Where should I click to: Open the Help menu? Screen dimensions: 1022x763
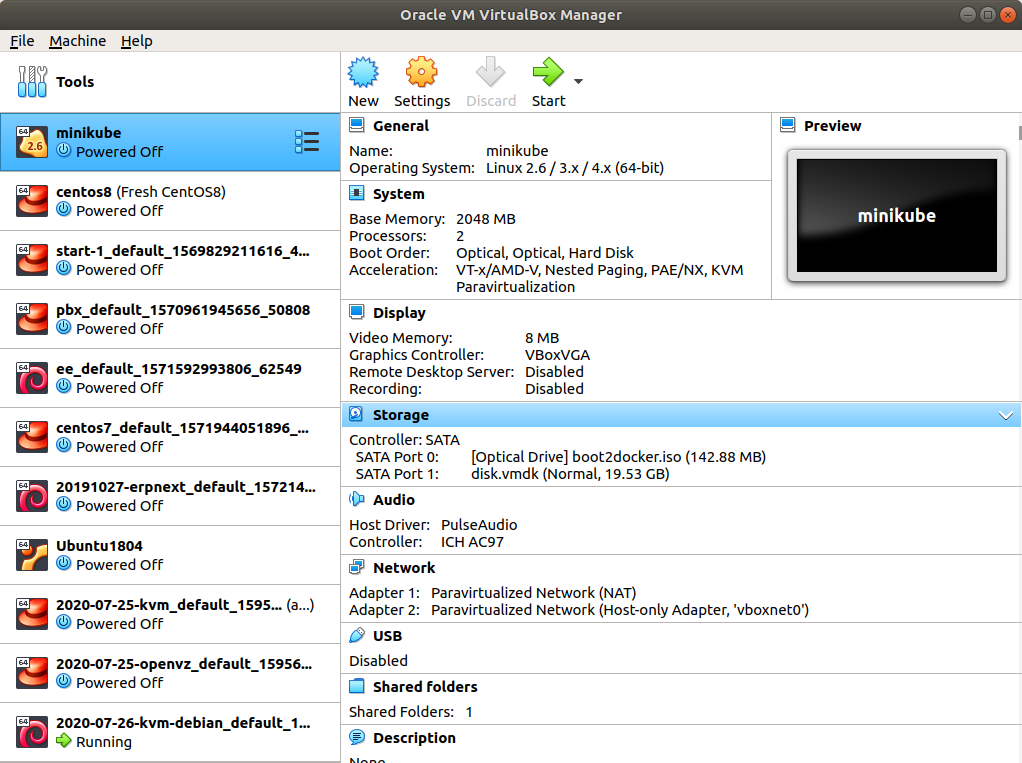coord(137,41)
